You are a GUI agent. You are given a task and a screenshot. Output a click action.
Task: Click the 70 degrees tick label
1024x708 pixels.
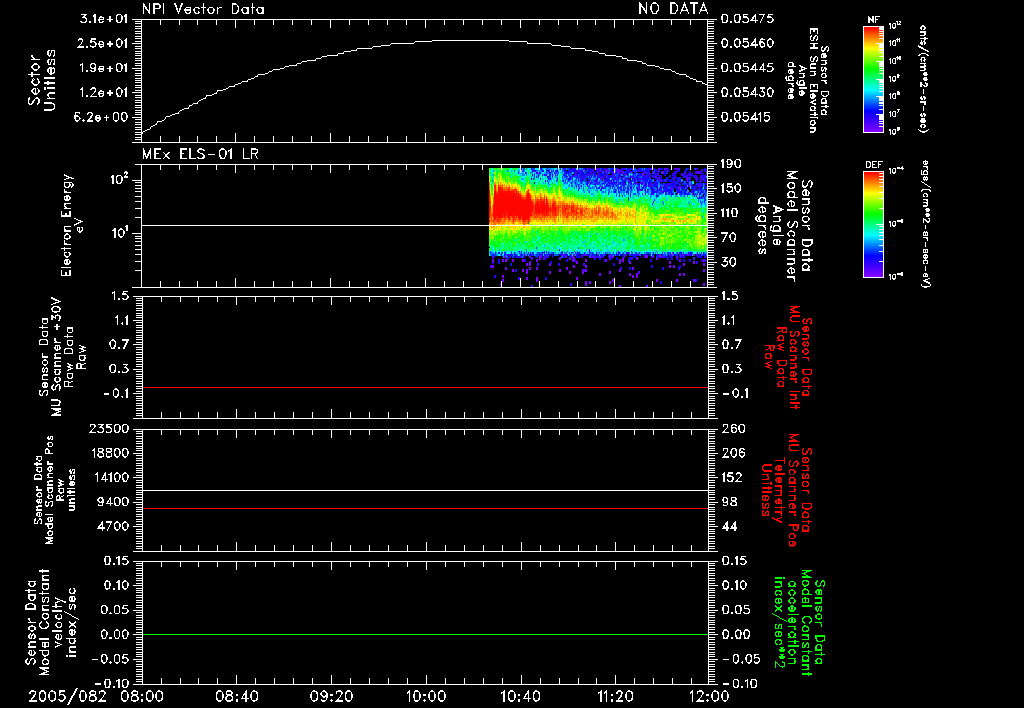[x=728, y=237]
